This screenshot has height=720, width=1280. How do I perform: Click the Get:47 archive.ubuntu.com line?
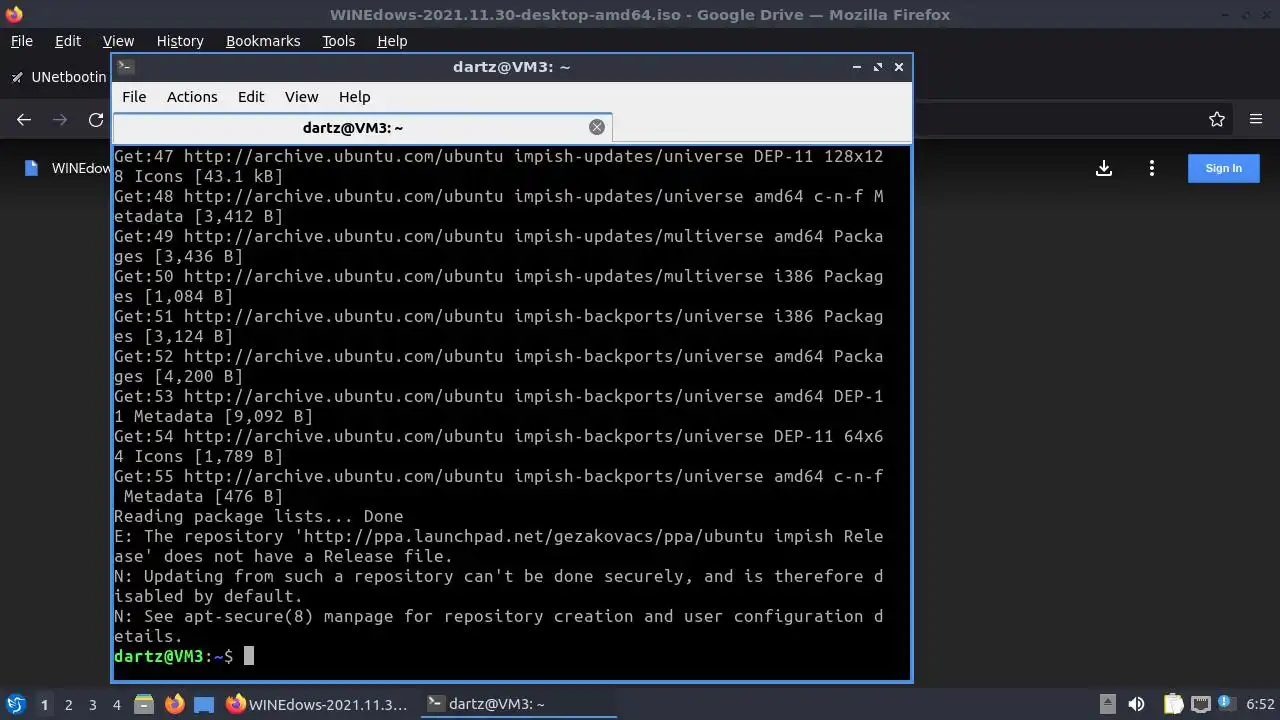[x=498, y=166]
